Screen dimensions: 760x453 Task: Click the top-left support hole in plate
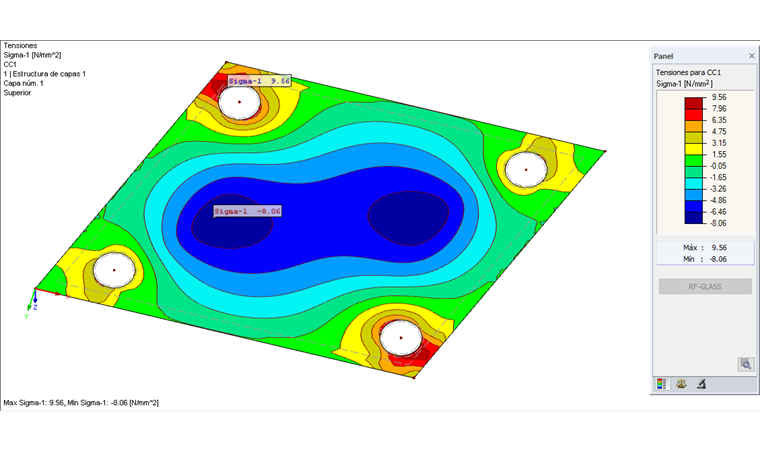tap(239, 102)
